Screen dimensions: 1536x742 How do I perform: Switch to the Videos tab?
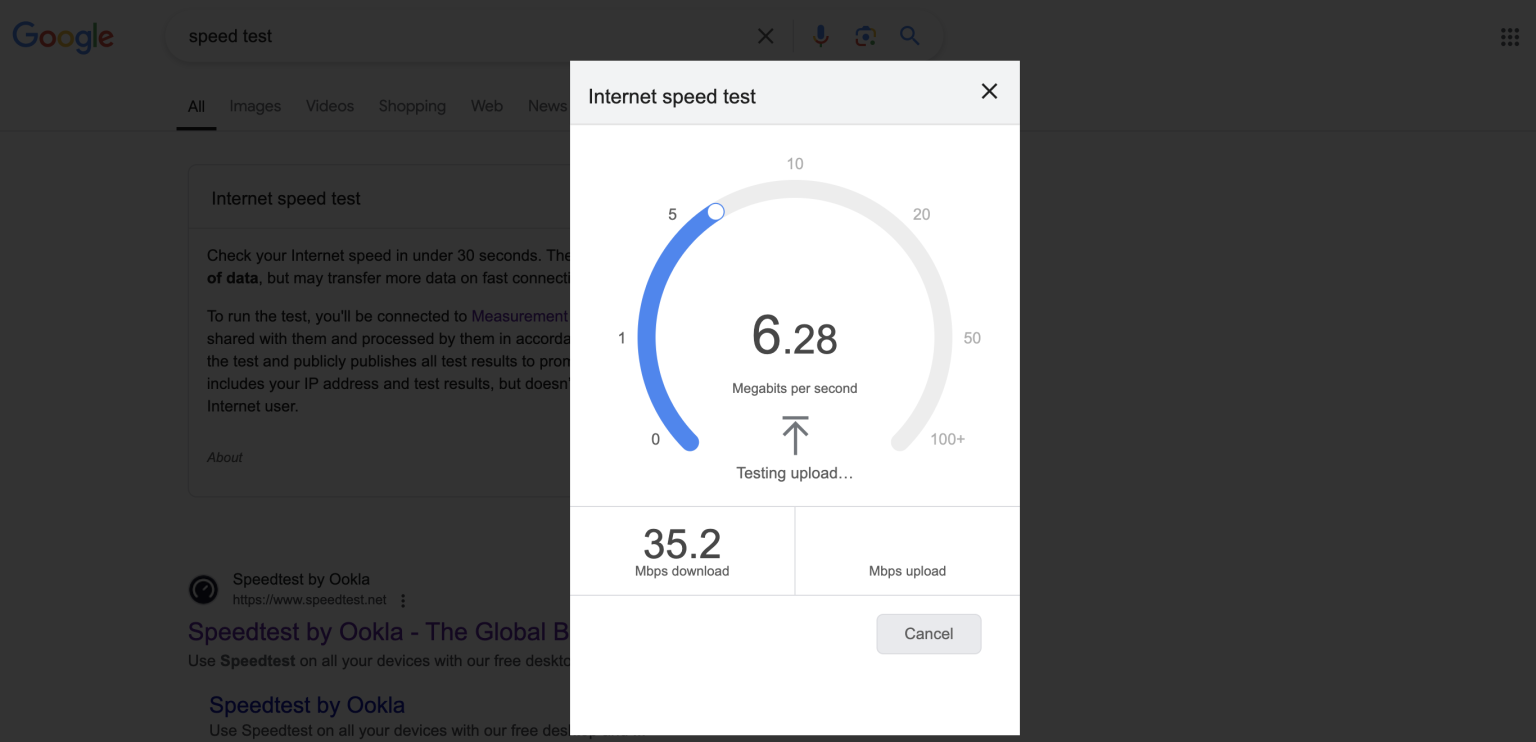click(330, 106)
